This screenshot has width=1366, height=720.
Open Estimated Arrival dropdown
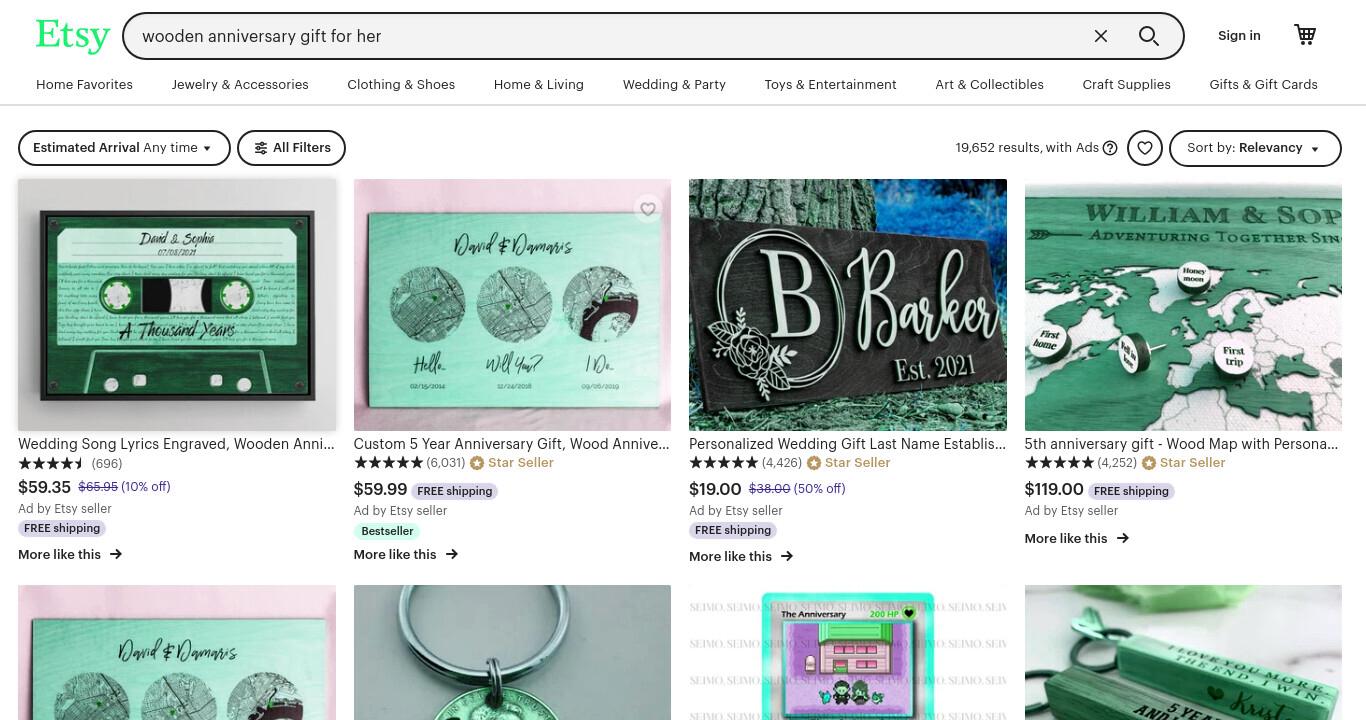124,148
